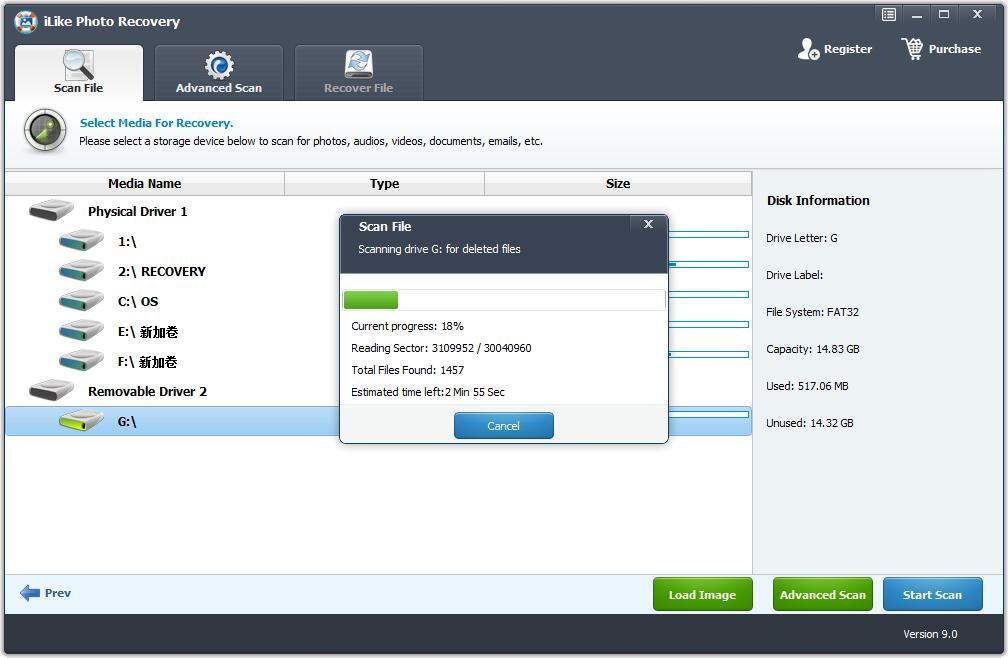Click the green Advanced Scan button
The width and height of the screenshot is (1008, 658).
click(x=822, y=595)
